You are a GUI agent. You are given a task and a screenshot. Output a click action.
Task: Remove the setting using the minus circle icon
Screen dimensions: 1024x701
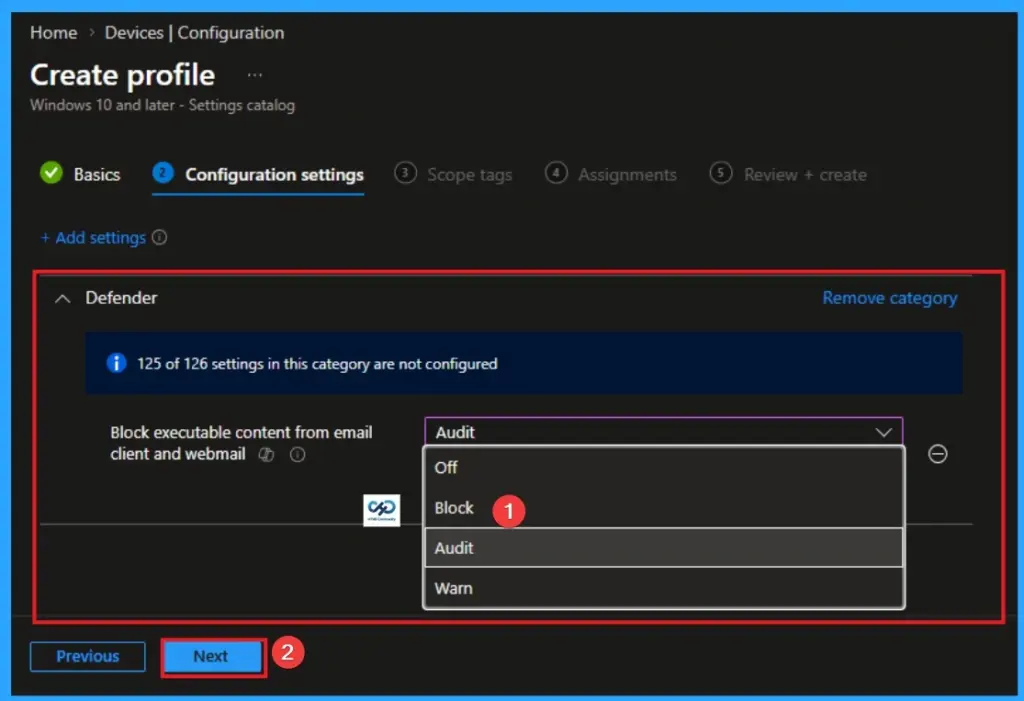938,454
